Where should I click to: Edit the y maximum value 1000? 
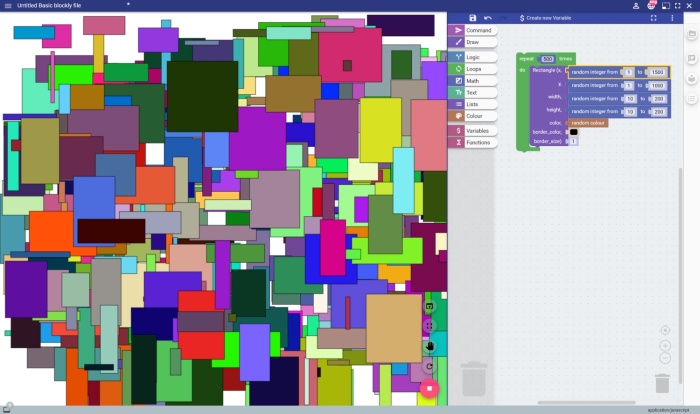click(657, 85)
